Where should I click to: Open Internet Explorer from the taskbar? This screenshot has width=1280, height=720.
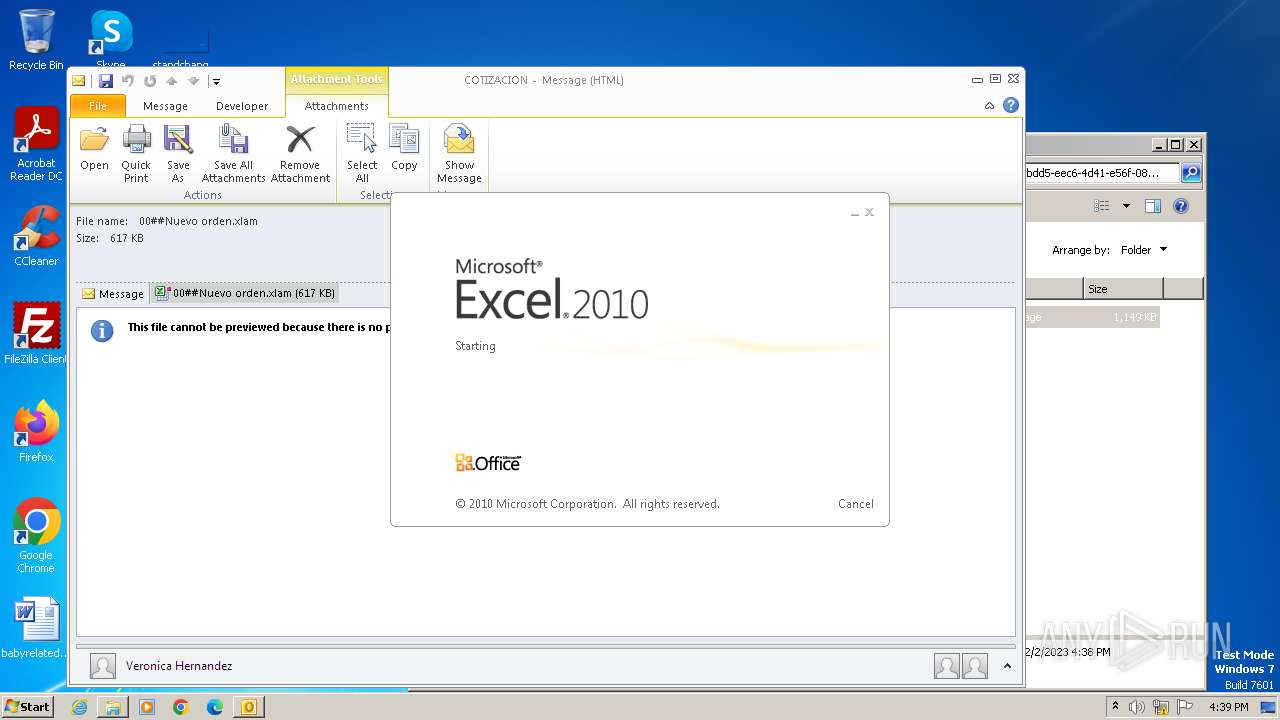pos(79,707)
